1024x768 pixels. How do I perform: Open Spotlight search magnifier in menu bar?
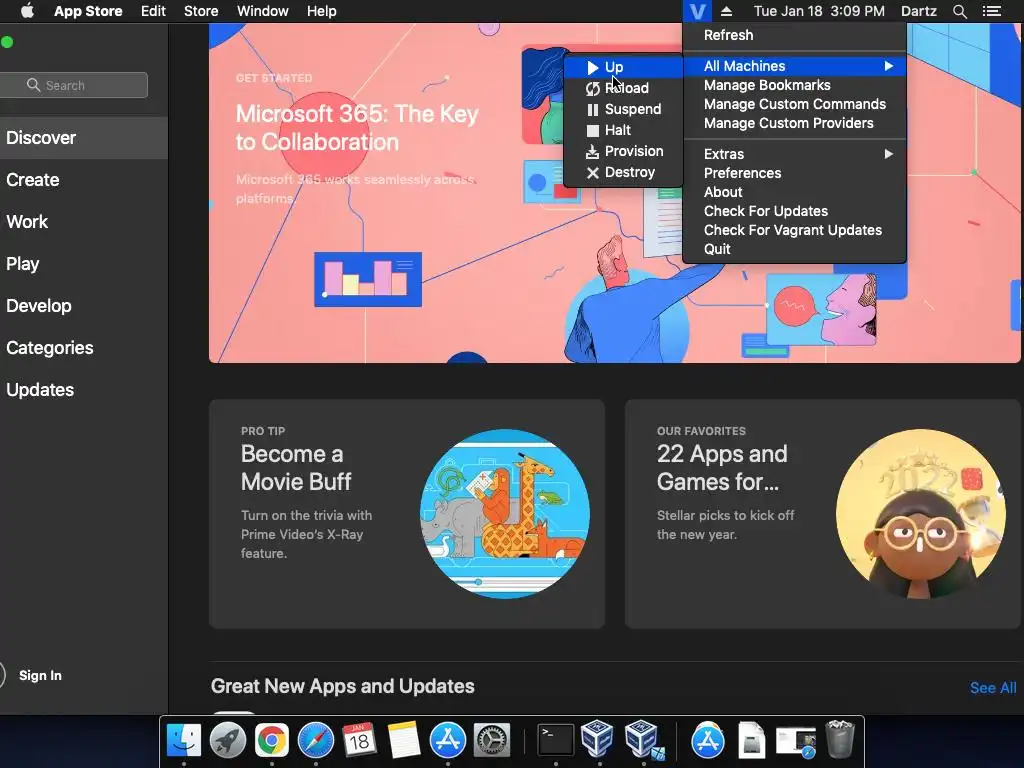(x=959, y=11)
